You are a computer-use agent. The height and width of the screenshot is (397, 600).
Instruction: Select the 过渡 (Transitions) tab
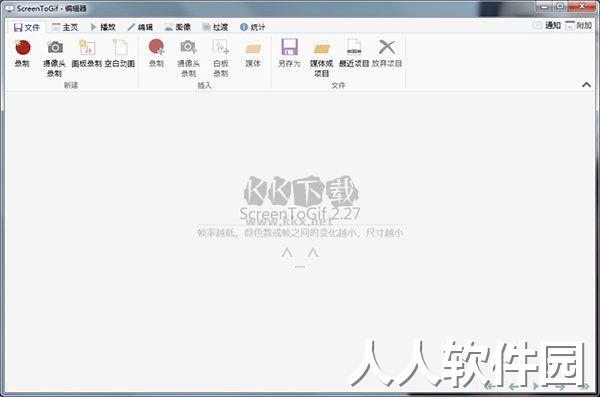(x=215, y=27)
